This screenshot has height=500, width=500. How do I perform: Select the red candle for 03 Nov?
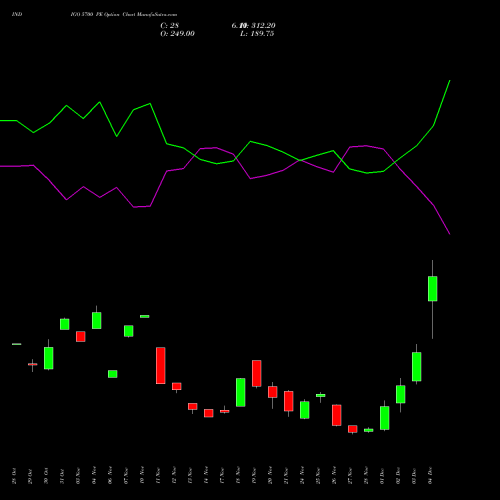tap(81, 336)
